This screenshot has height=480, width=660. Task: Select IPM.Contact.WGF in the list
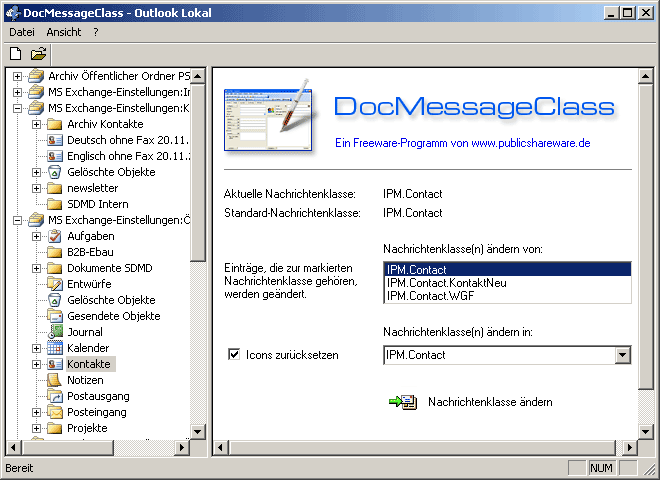pyautogui.click(x=507, y=296)
